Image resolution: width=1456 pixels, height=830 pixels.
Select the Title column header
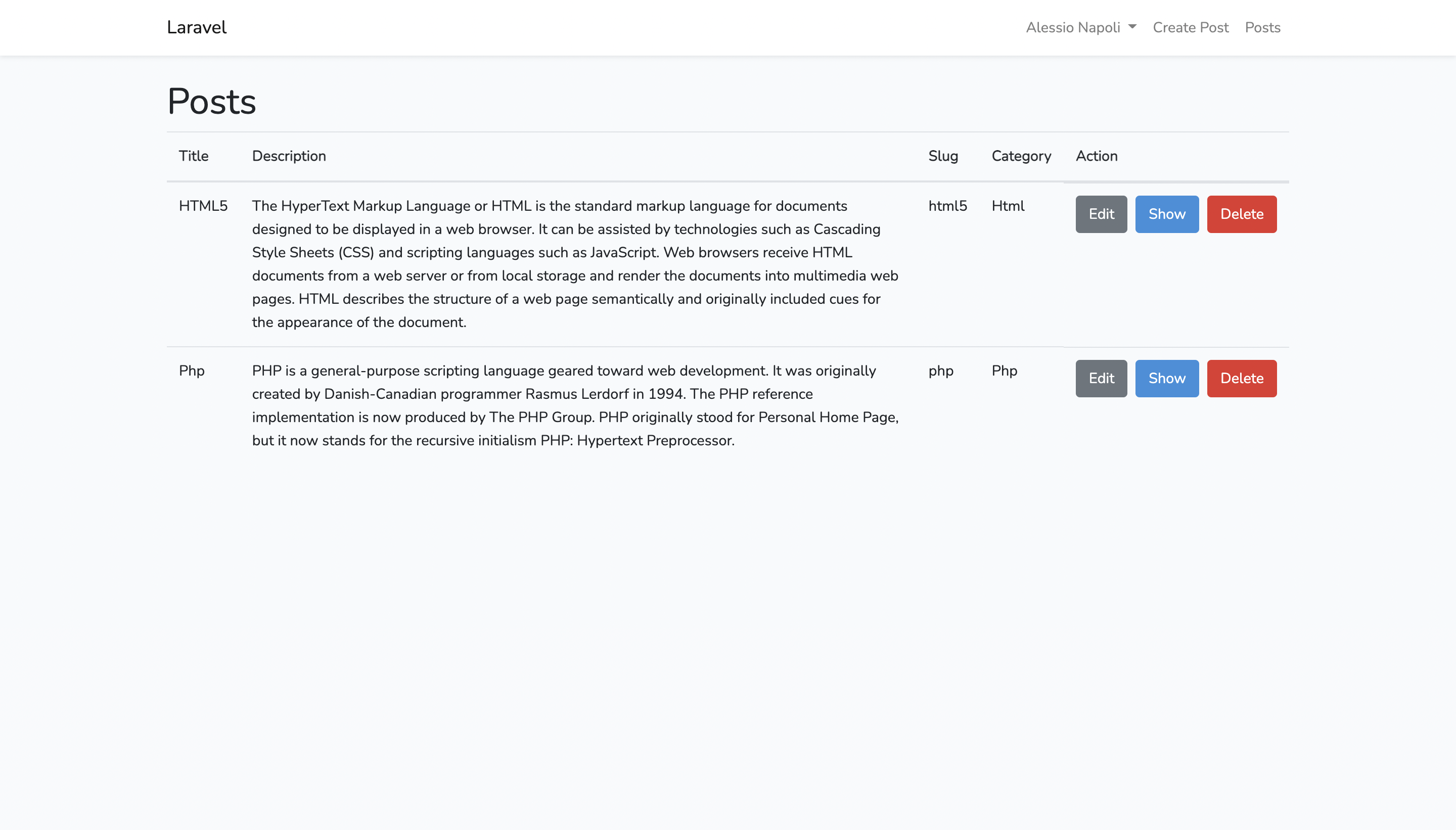tap(193, 156)
